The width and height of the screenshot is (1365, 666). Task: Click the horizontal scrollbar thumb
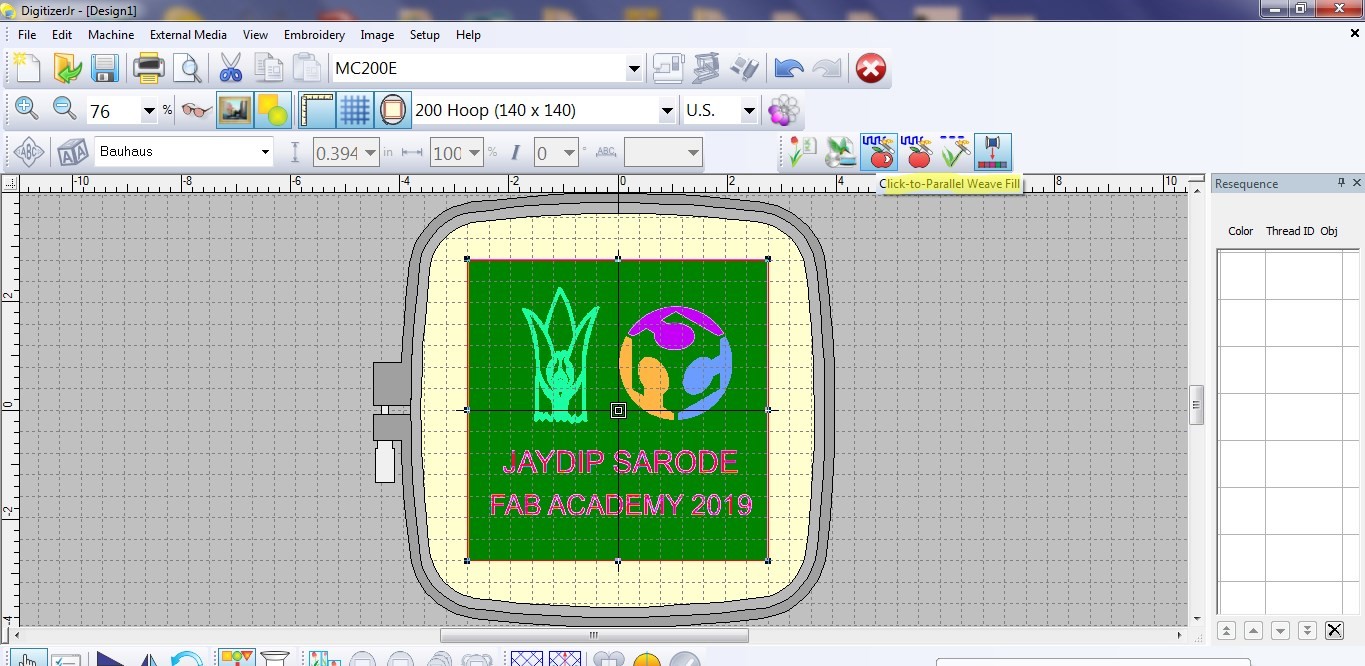pos(594,636)
